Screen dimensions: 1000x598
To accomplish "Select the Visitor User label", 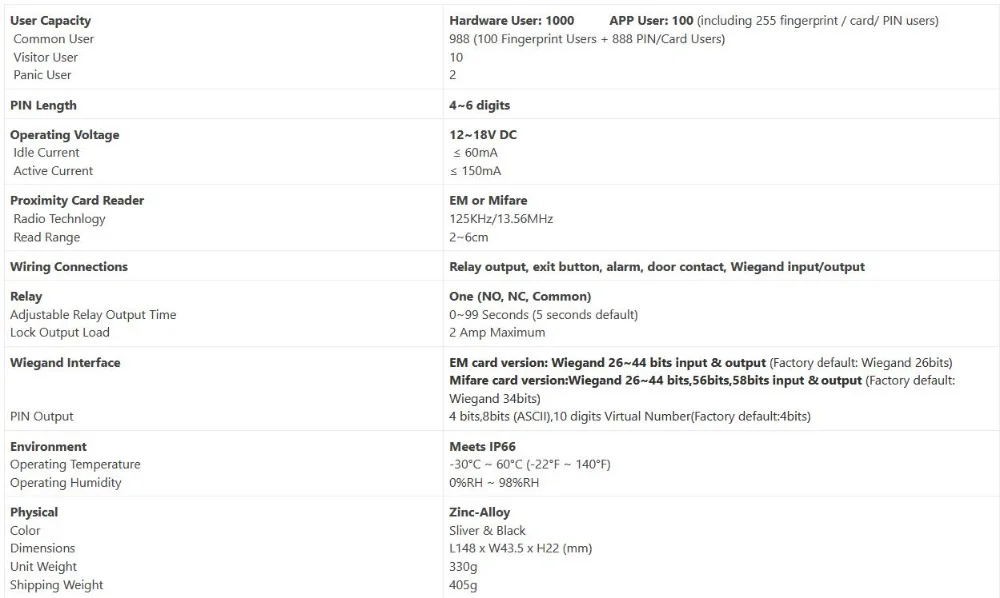I will pos(45,57).
